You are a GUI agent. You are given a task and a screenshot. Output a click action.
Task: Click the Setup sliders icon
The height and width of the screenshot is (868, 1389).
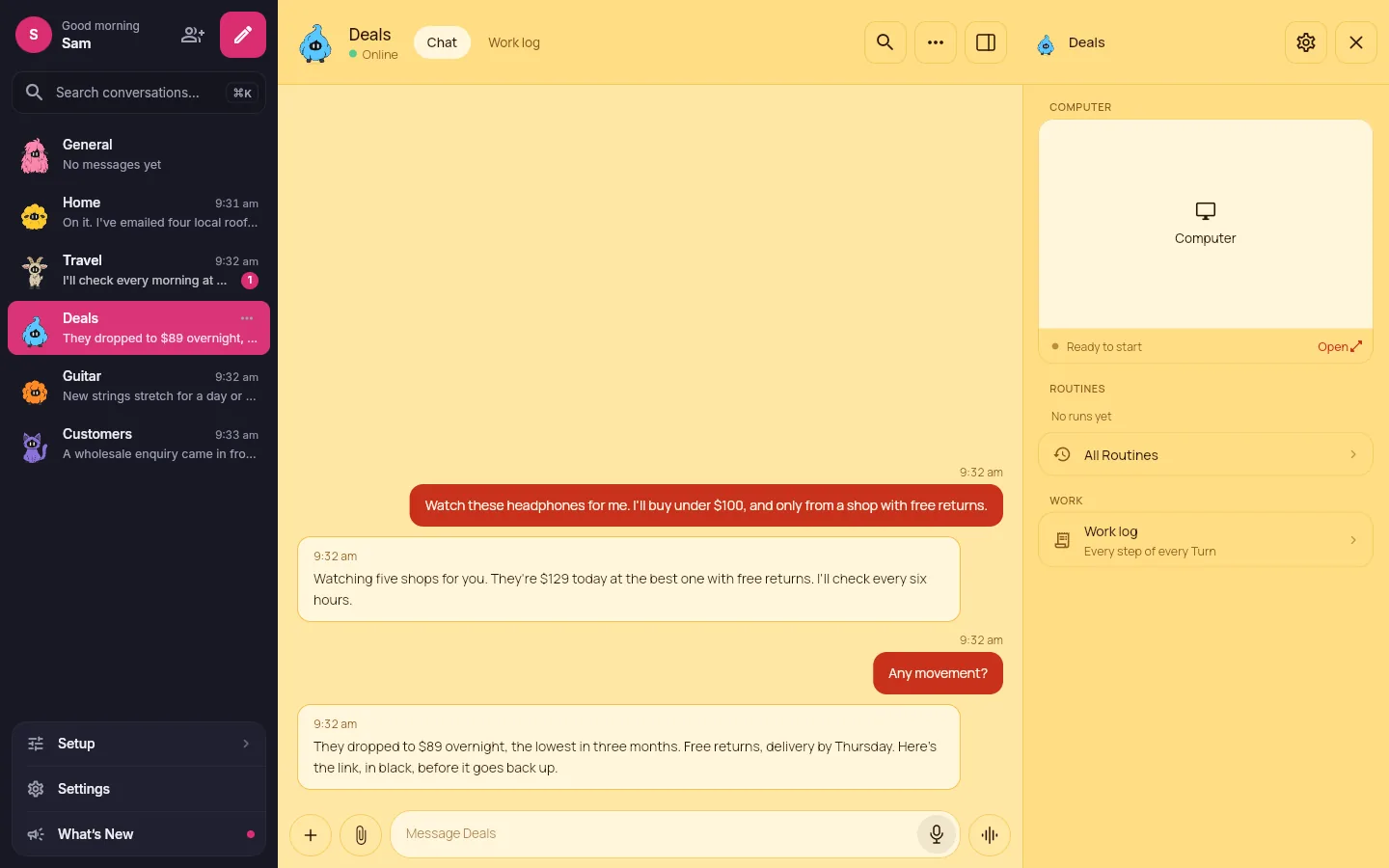(x=36, y=744)
